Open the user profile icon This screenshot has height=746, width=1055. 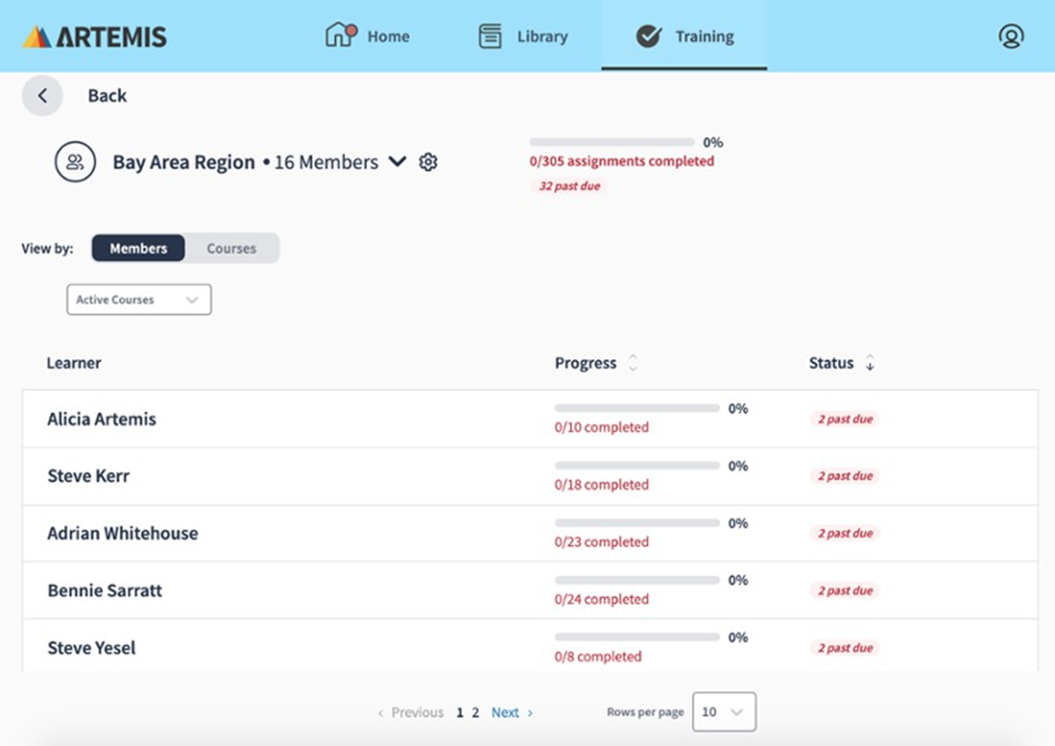pos(1011,37)
